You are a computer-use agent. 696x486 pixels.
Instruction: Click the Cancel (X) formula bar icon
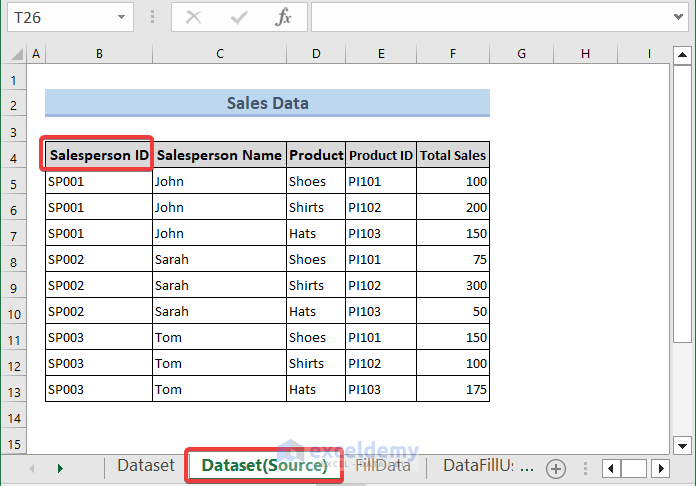click(x=194, y=17)
